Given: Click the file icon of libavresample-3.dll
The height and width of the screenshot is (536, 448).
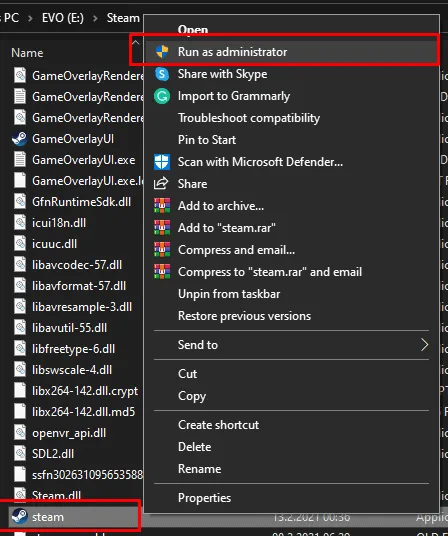Looking at the screenshot, I should (20, 307).
